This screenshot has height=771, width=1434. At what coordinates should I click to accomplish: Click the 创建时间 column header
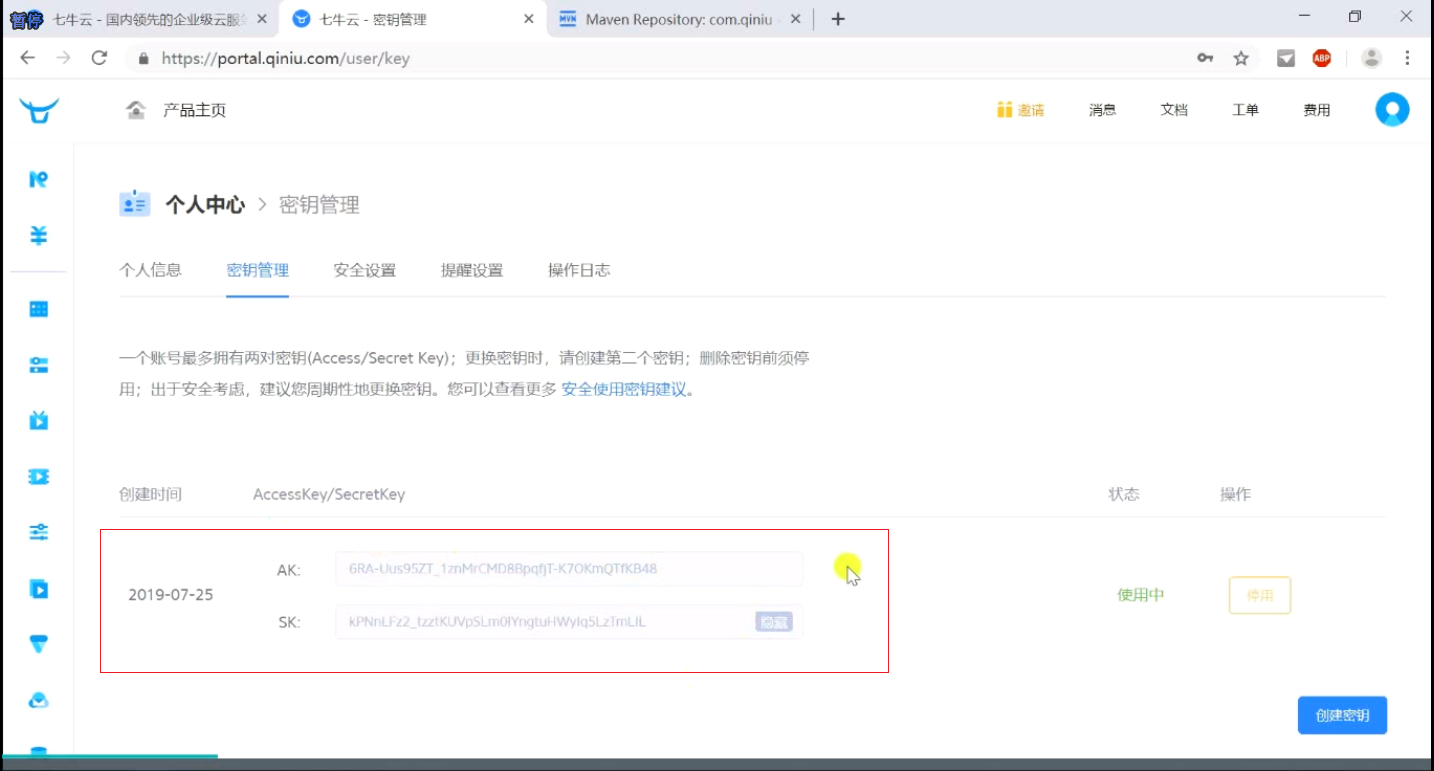[150, 494]
